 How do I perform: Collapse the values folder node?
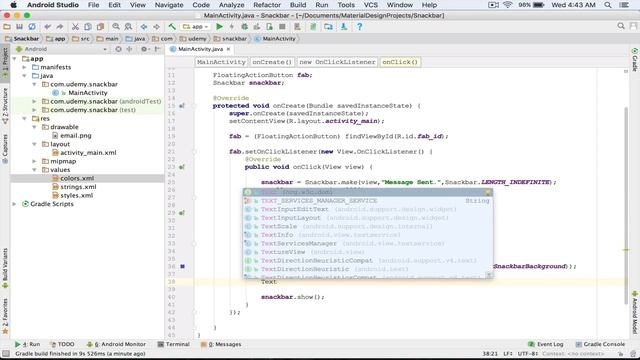(x=35, y=170)
